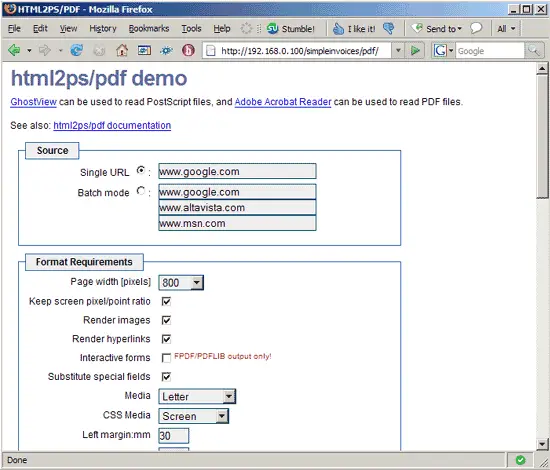Toggle the Render hyperlinks checkbox
Image resolution: width=550 pixels, height=470 pixels.
166,339
